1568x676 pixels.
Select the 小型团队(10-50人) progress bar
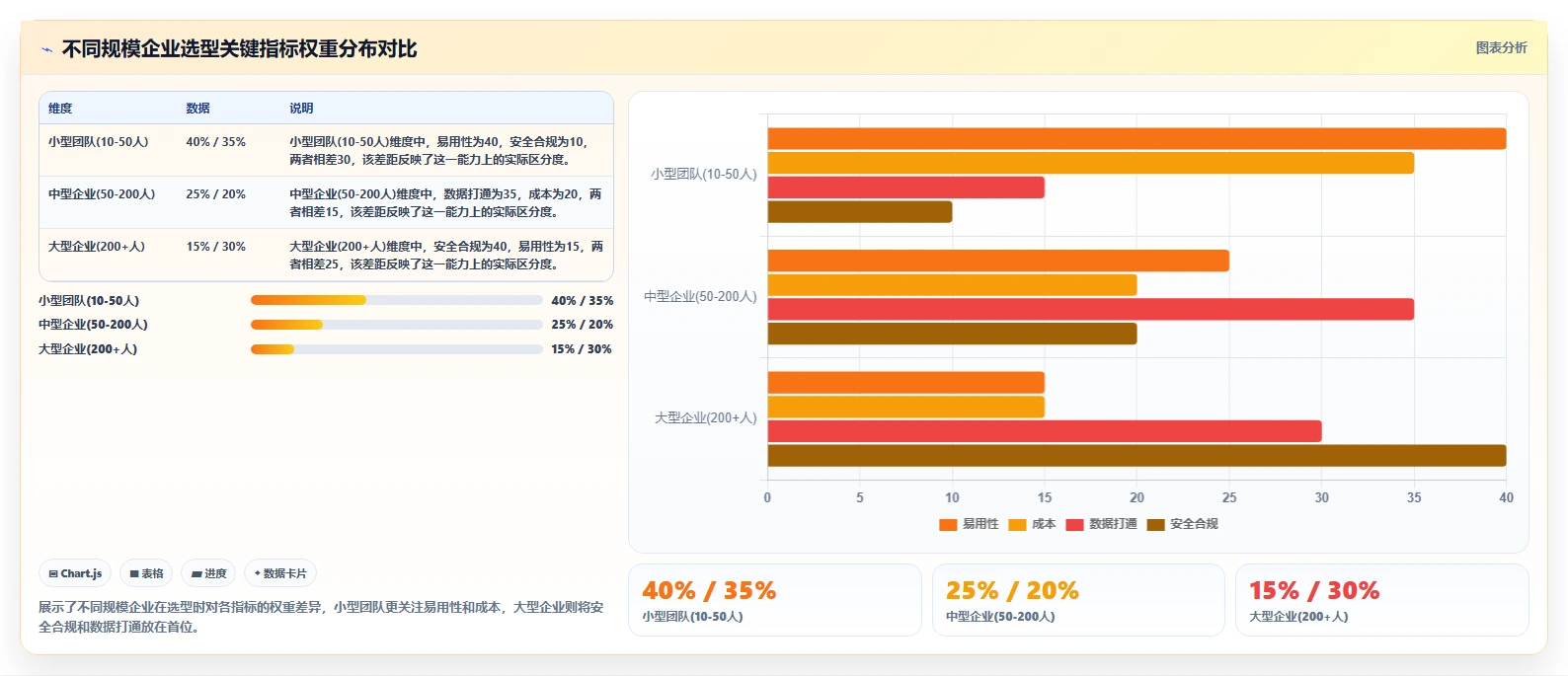(397, 300)
